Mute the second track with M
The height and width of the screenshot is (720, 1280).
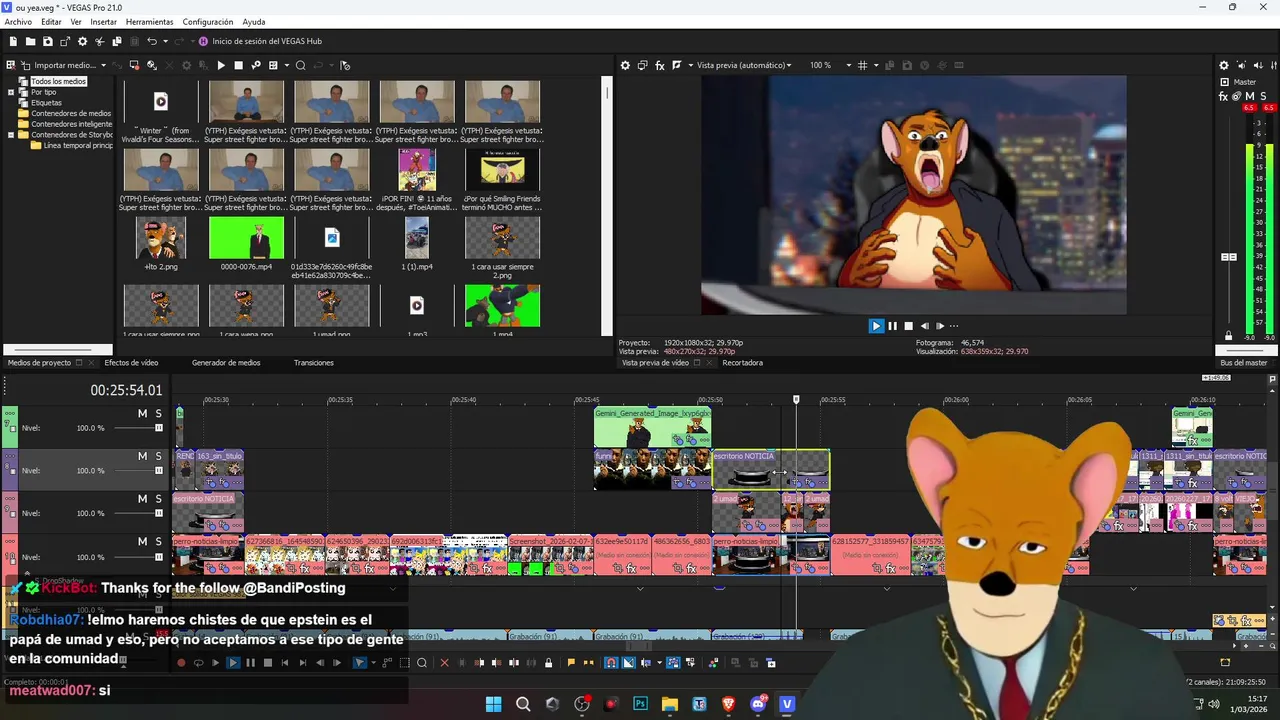[142, 456]
